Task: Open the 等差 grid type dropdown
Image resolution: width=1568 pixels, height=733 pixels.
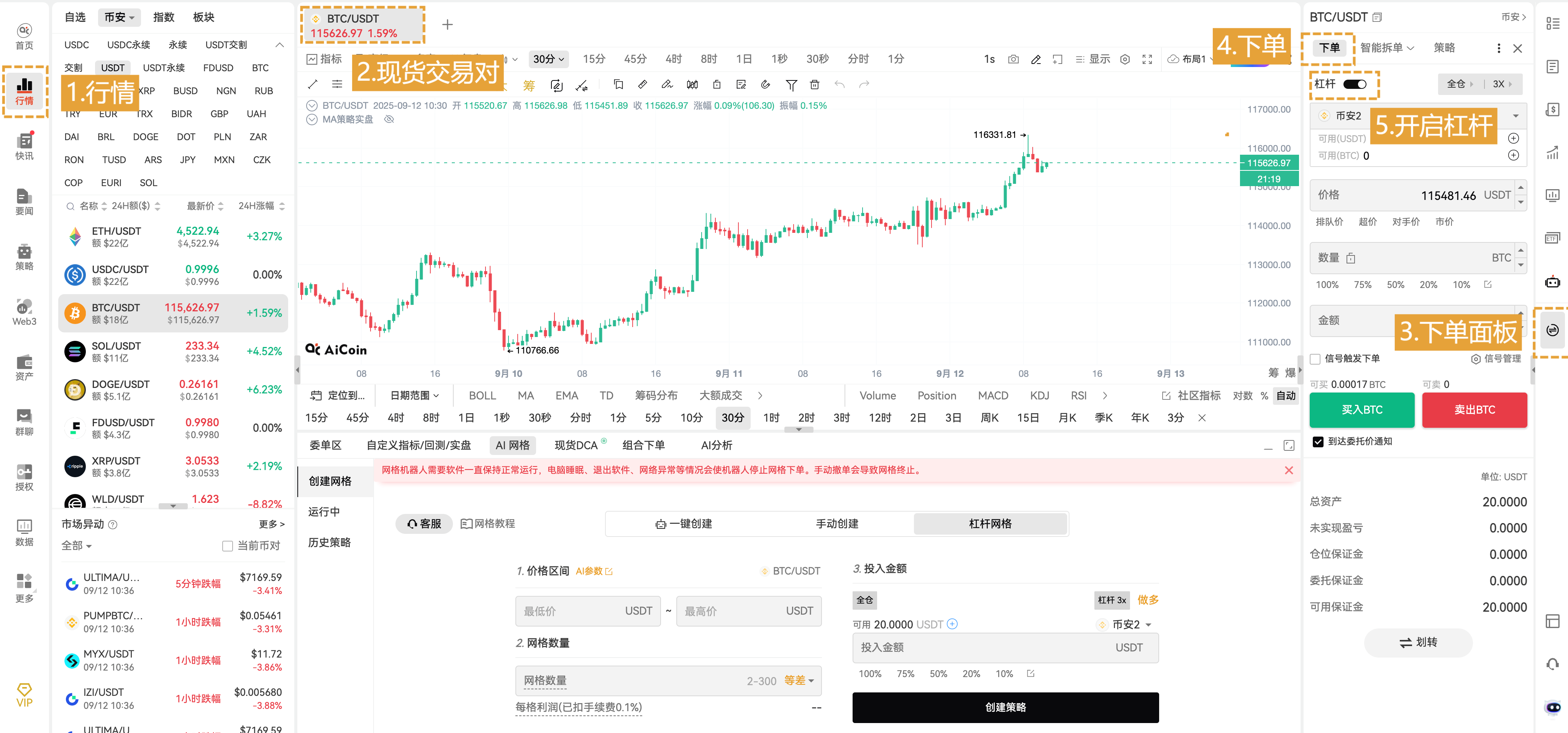Action: click(799, 680)
